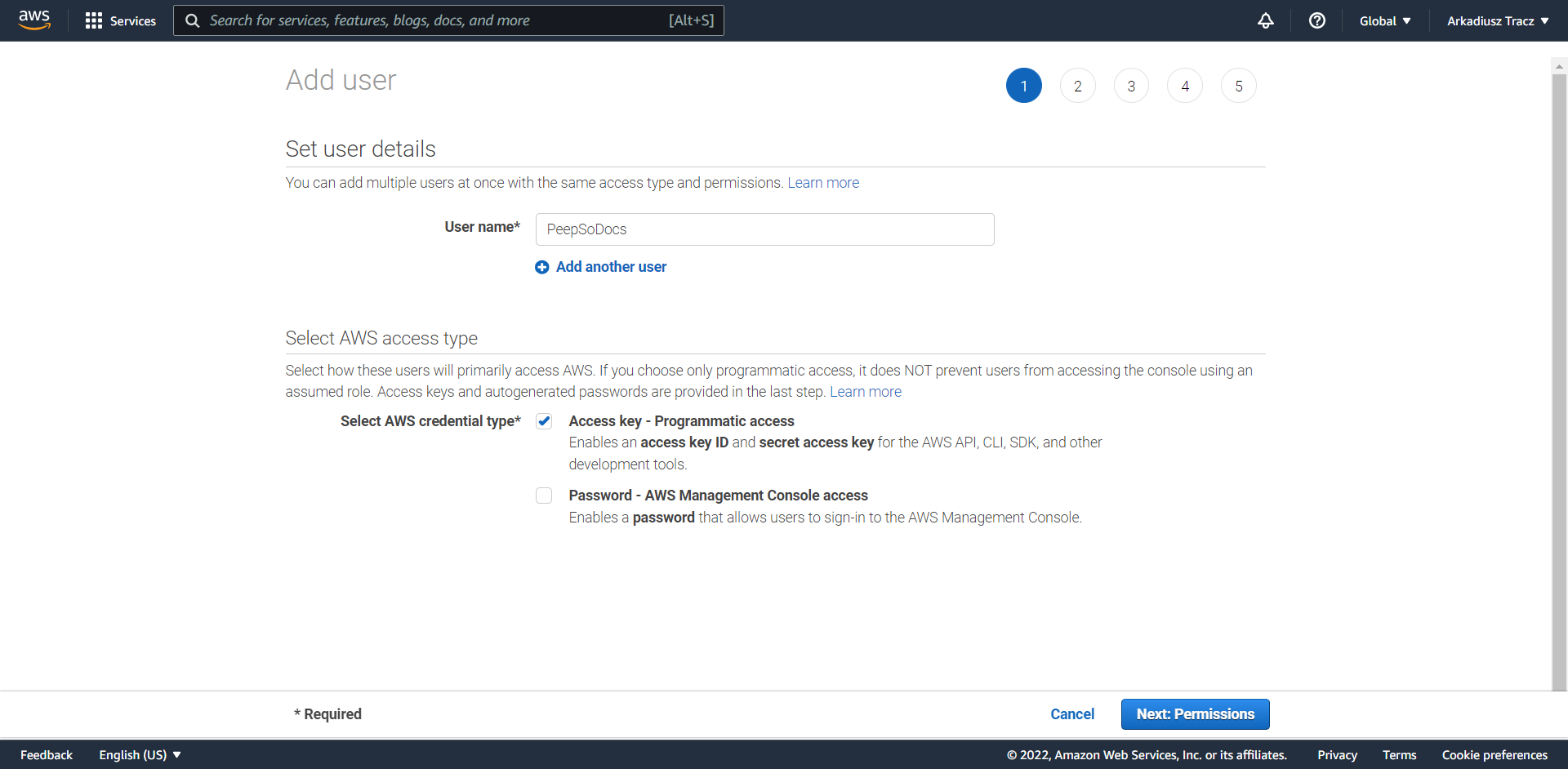Open Learn more under AWS access type
Screen dimensions: 1568x769
(866, 392)
